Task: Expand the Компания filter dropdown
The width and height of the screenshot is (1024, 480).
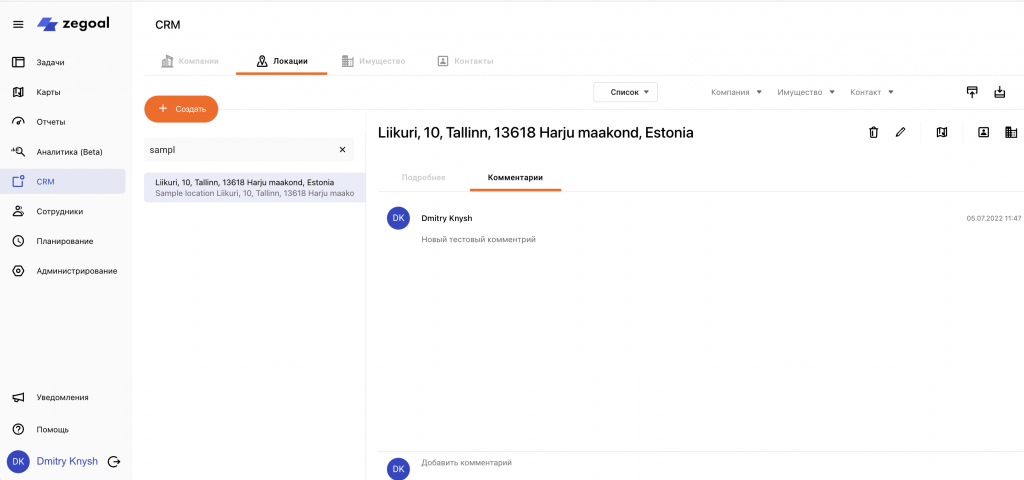Action: pyautogui.click(x=736, y=92)
